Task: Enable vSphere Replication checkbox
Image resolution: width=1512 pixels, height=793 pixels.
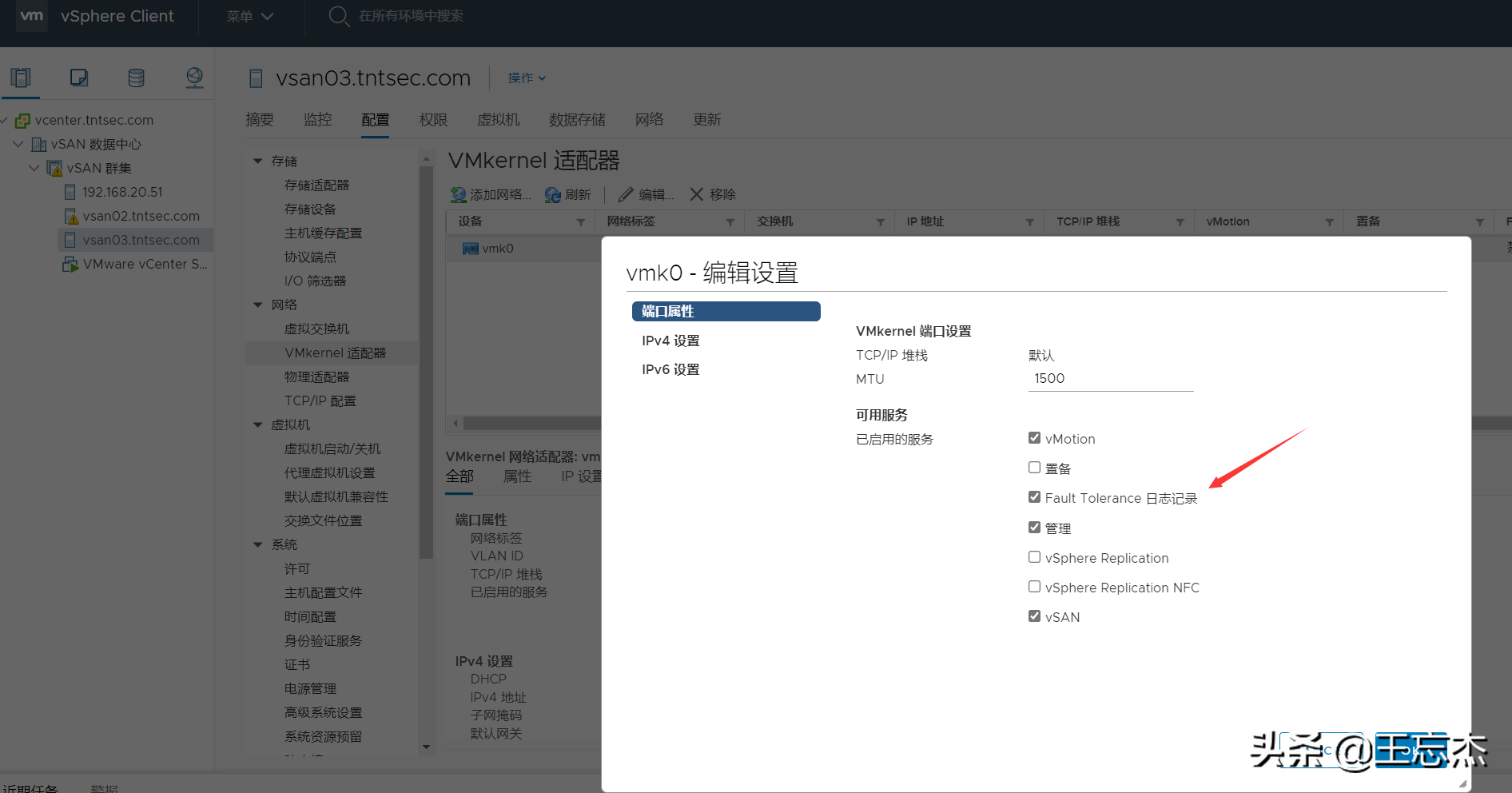Action: (x=1034, y=557)
